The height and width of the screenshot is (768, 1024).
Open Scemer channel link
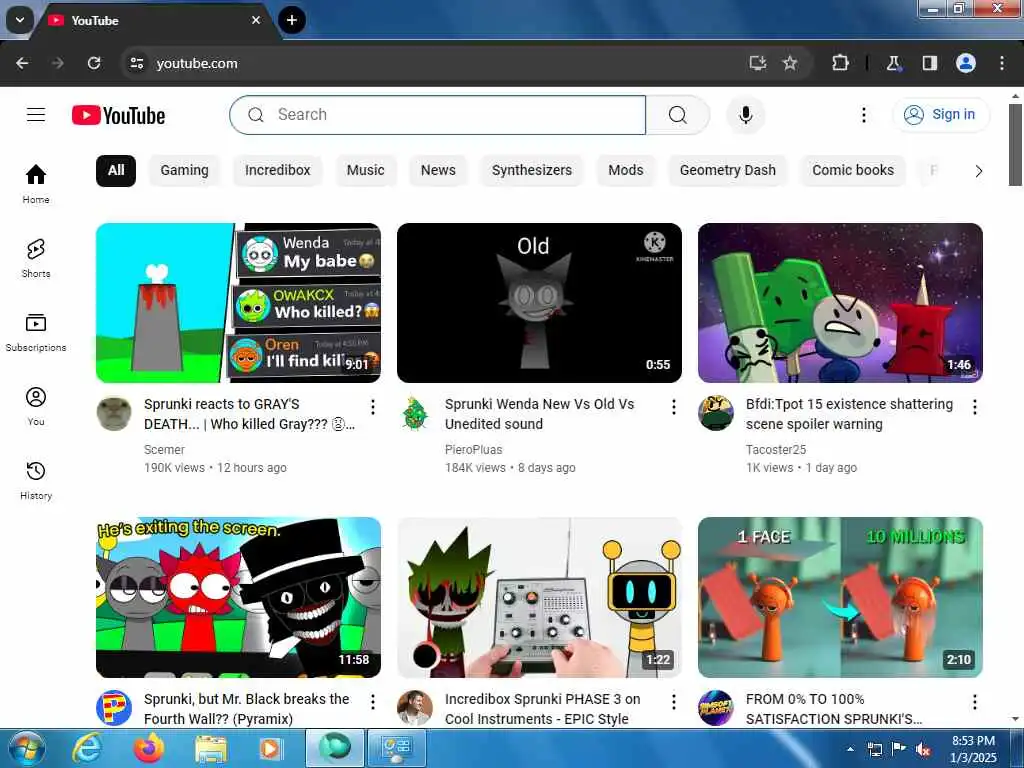click(165, 449)
